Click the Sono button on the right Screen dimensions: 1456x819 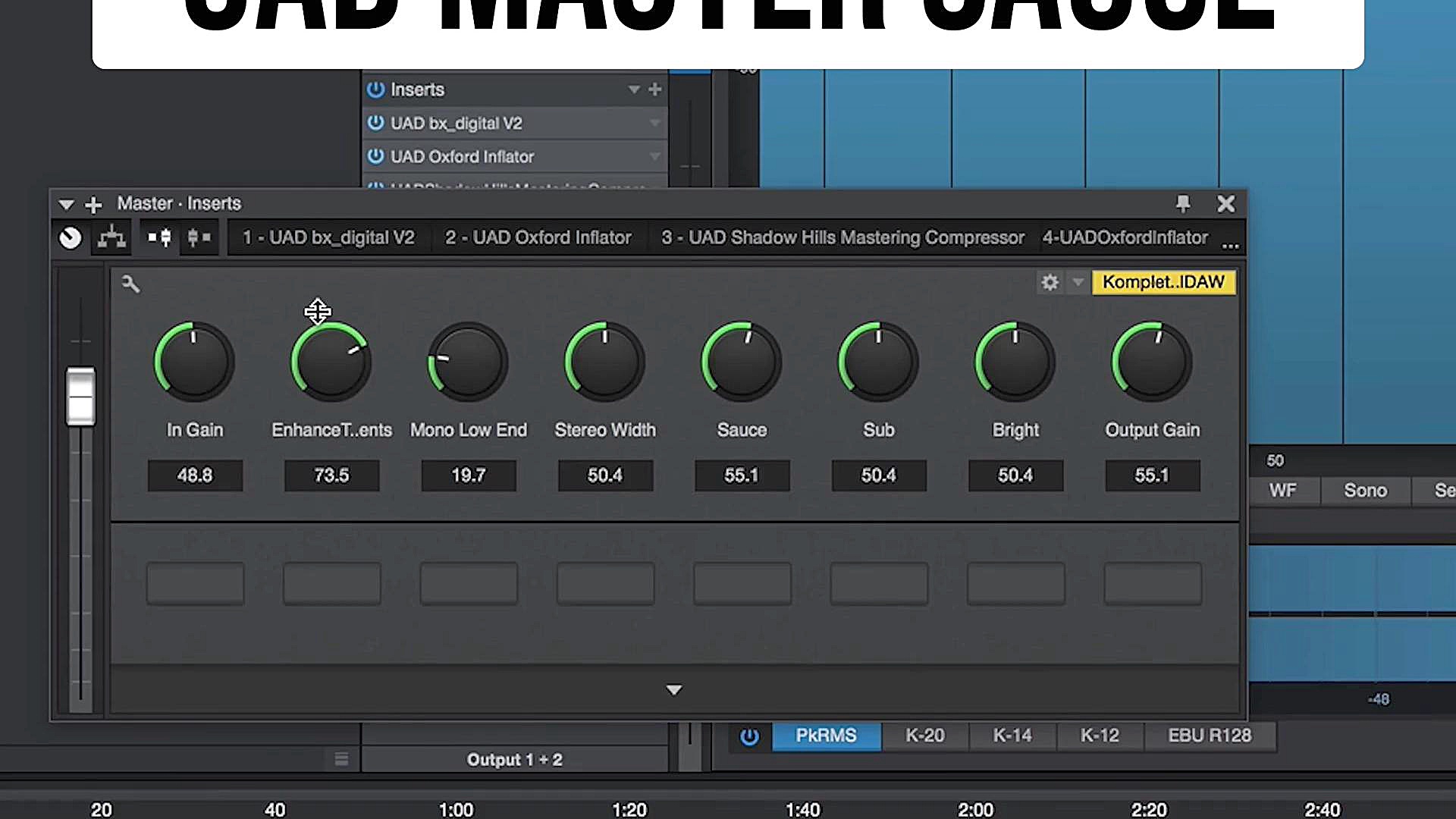(x=1365, y=490)
